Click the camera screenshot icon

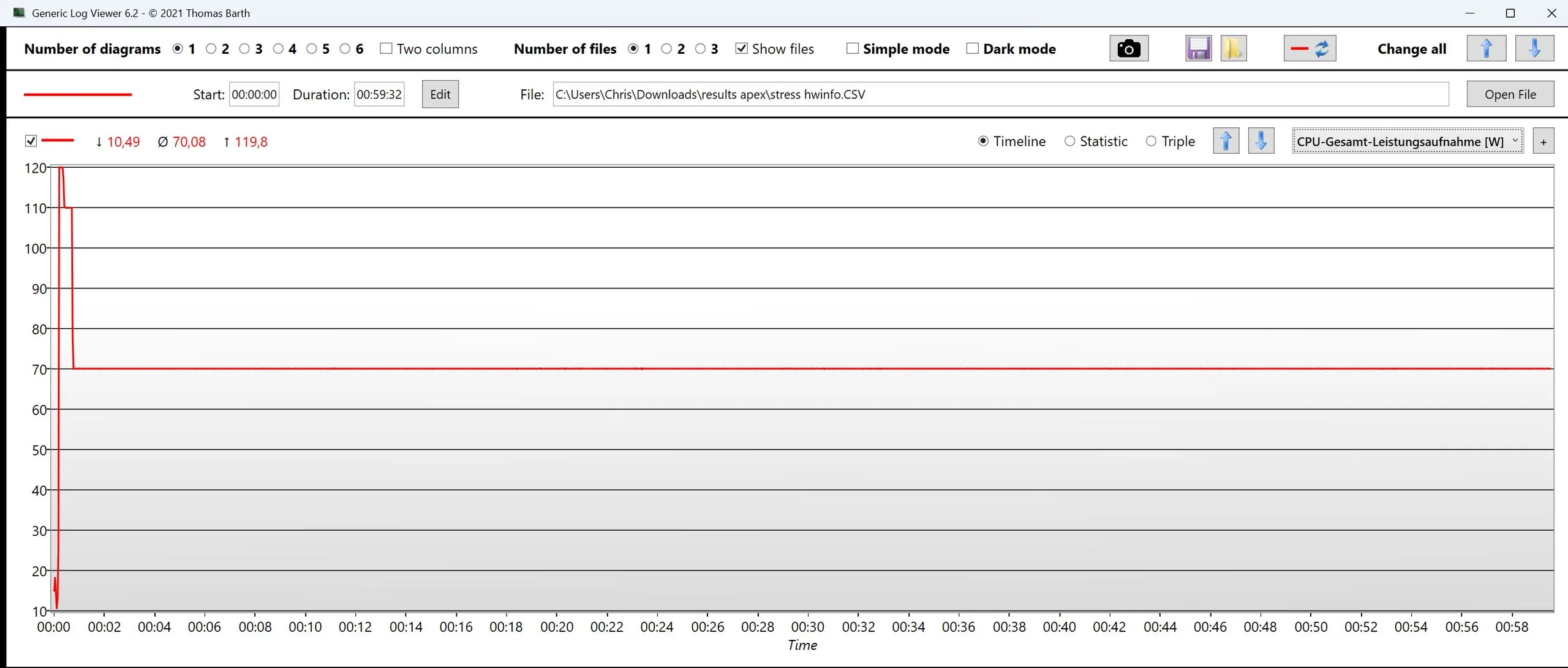point(1128,48)
